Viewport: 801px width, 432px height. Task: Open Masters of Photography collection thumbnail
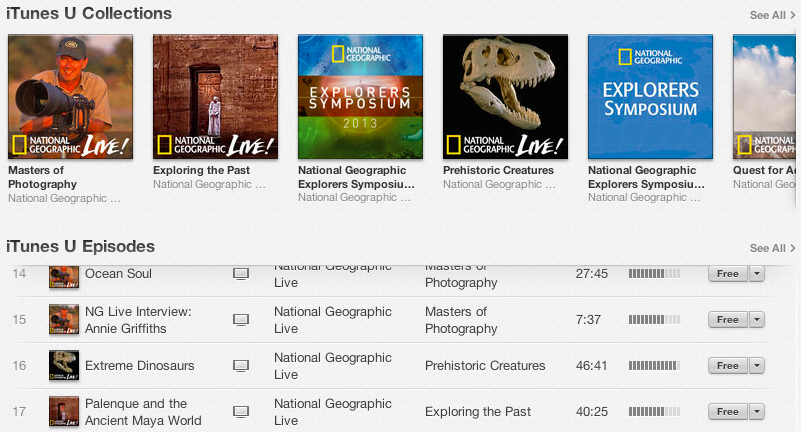(70, 97)
